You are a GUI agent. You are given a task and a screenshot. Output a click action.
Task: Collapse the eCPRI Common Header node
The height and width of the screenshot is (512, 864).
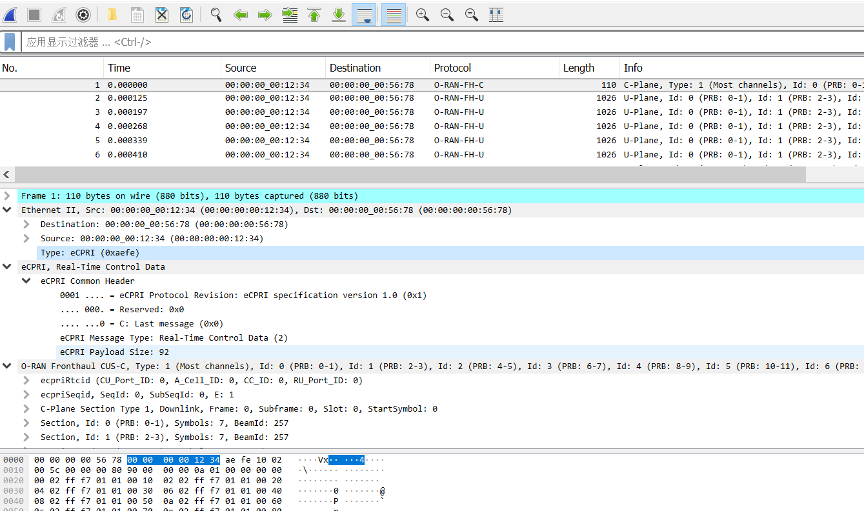point(26,281)
